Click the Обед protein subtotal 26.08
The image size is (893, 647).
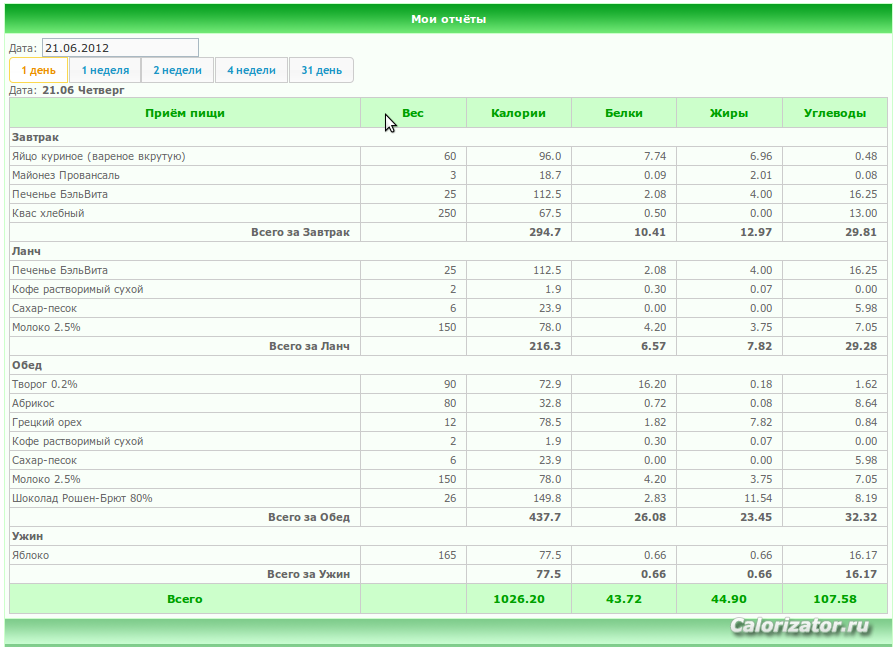(x=650, y=517)
